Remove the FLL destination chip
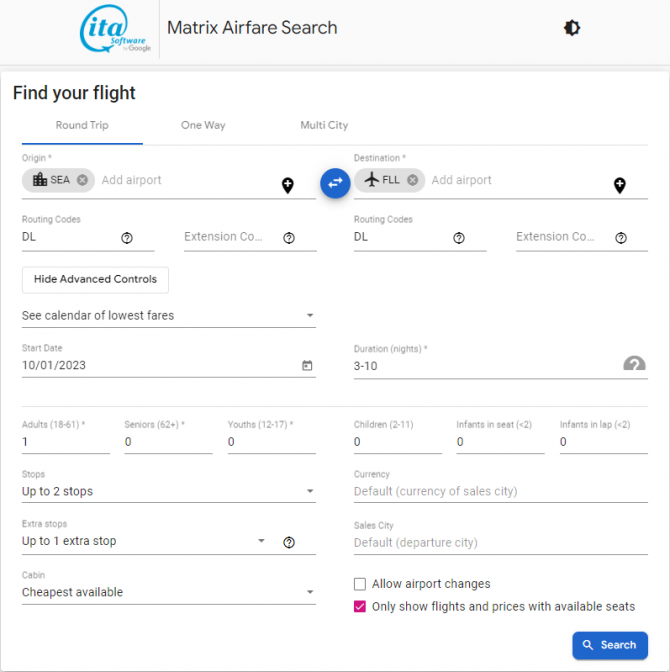The image size is (670, 672). pos(412,180)
